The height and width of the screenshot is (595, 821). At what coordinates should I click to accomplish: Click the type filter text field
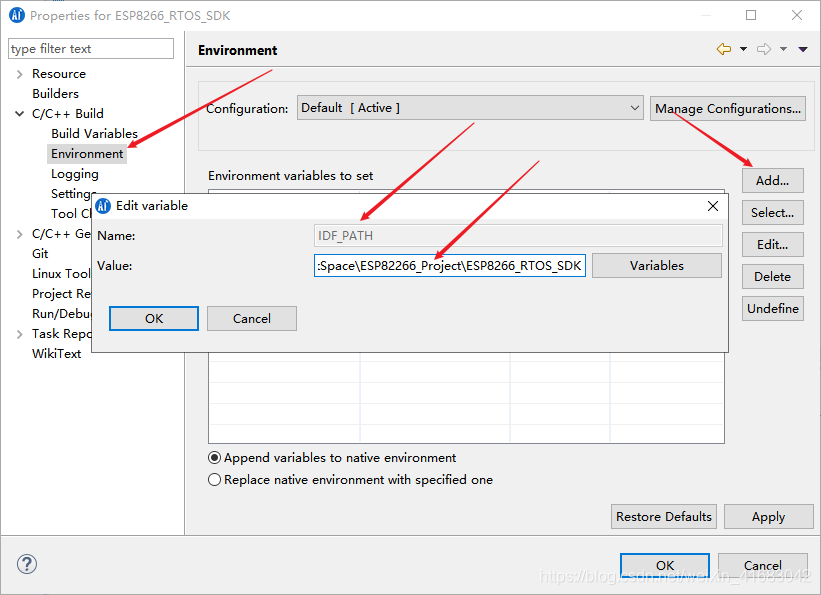pos(90,48)
